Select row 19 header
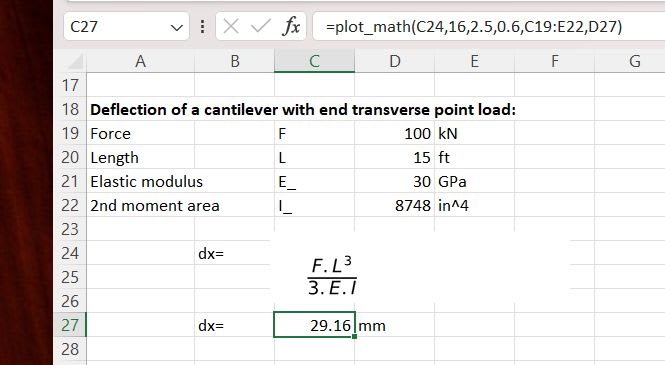665x365 pixels. click(70, 134)
